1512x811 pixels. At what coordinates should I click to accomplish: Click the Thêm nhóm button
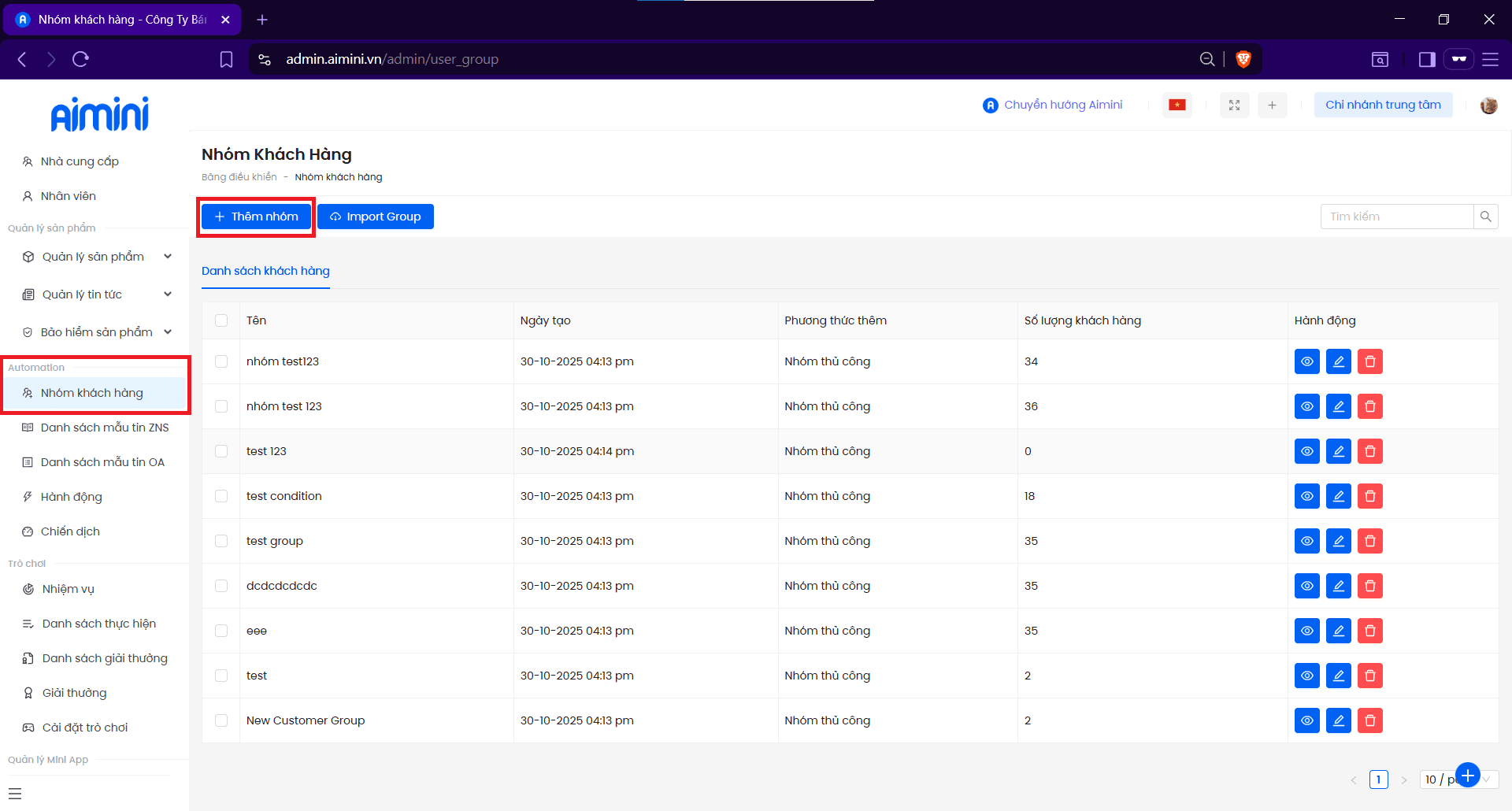pyautogui.click(x=256, y=217)
